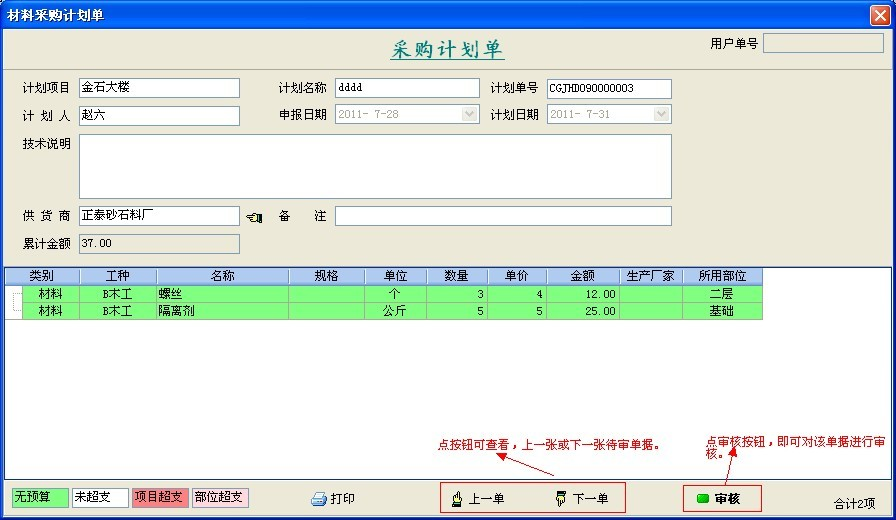This screenshot has height=520, width=896.
Task: Click the 类别 column header
Action: click(42, 276)
